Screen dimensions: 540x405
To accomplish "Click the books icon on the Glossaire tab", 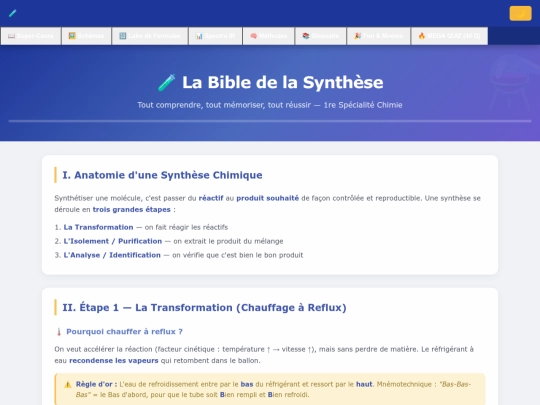I will pos(305,36).
